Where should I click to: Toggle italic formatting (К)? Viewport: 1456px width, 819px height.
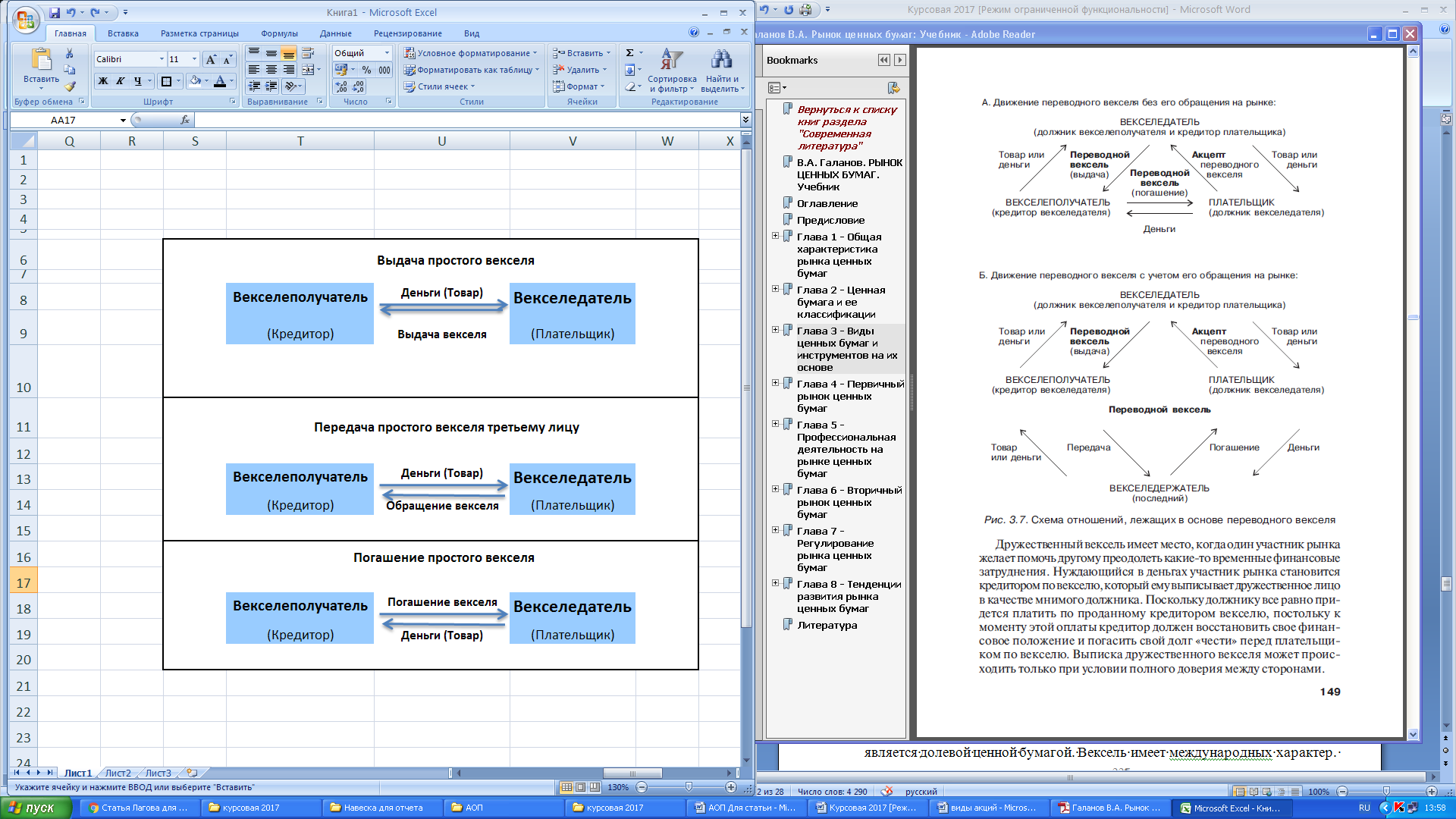click(120, 81)
